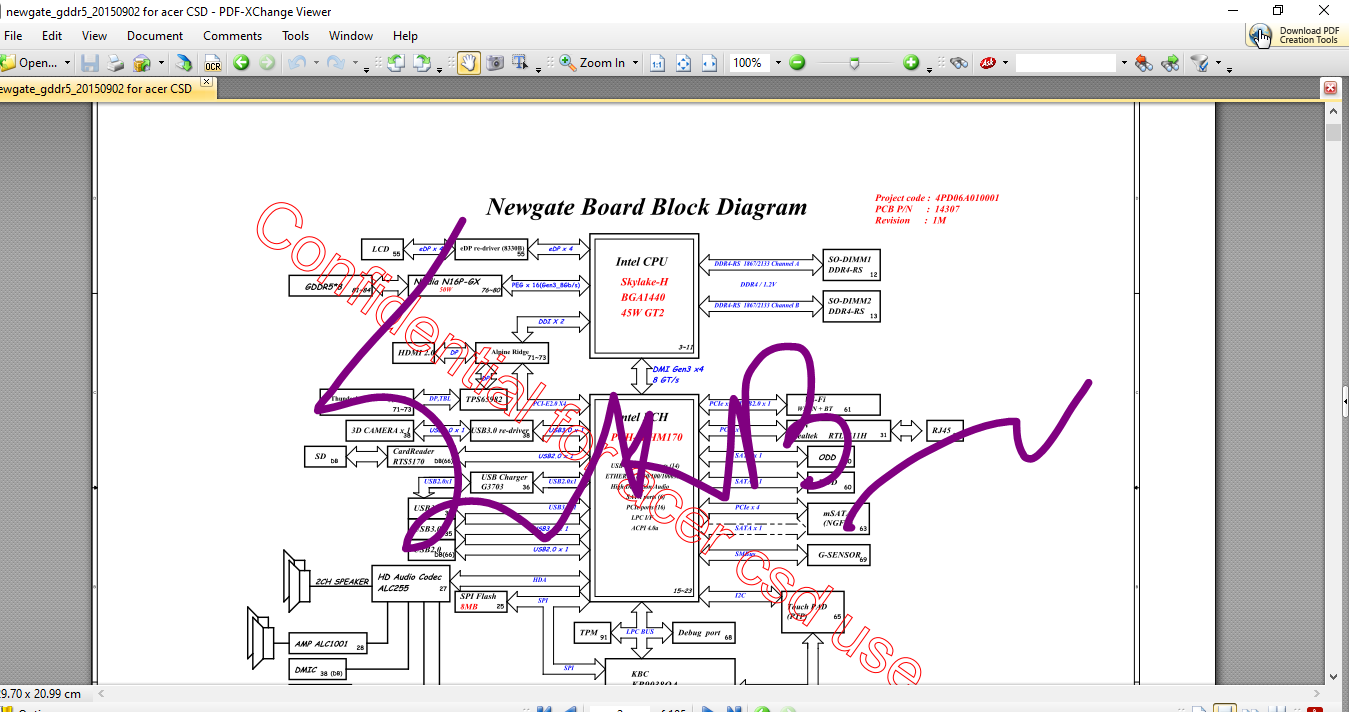The image size is (1349, 712).
Task: Open the File menu
Action: click(x=13, y=36)
